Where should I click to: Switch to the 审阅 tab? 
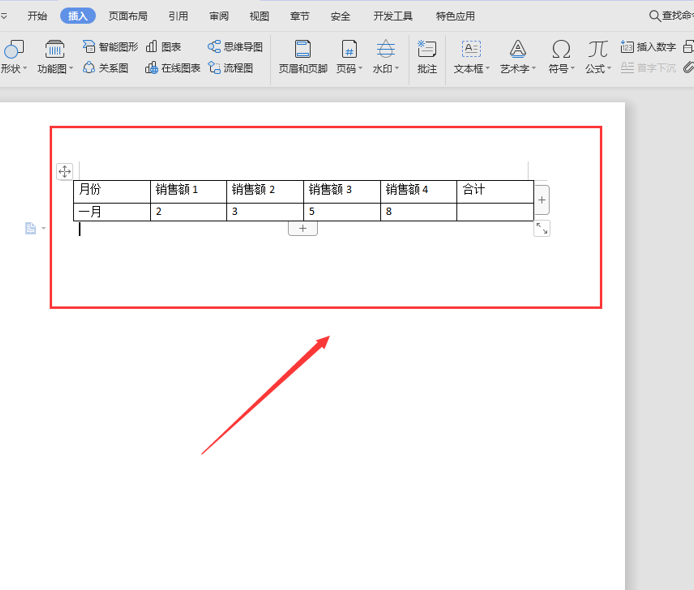click(219, 16)
